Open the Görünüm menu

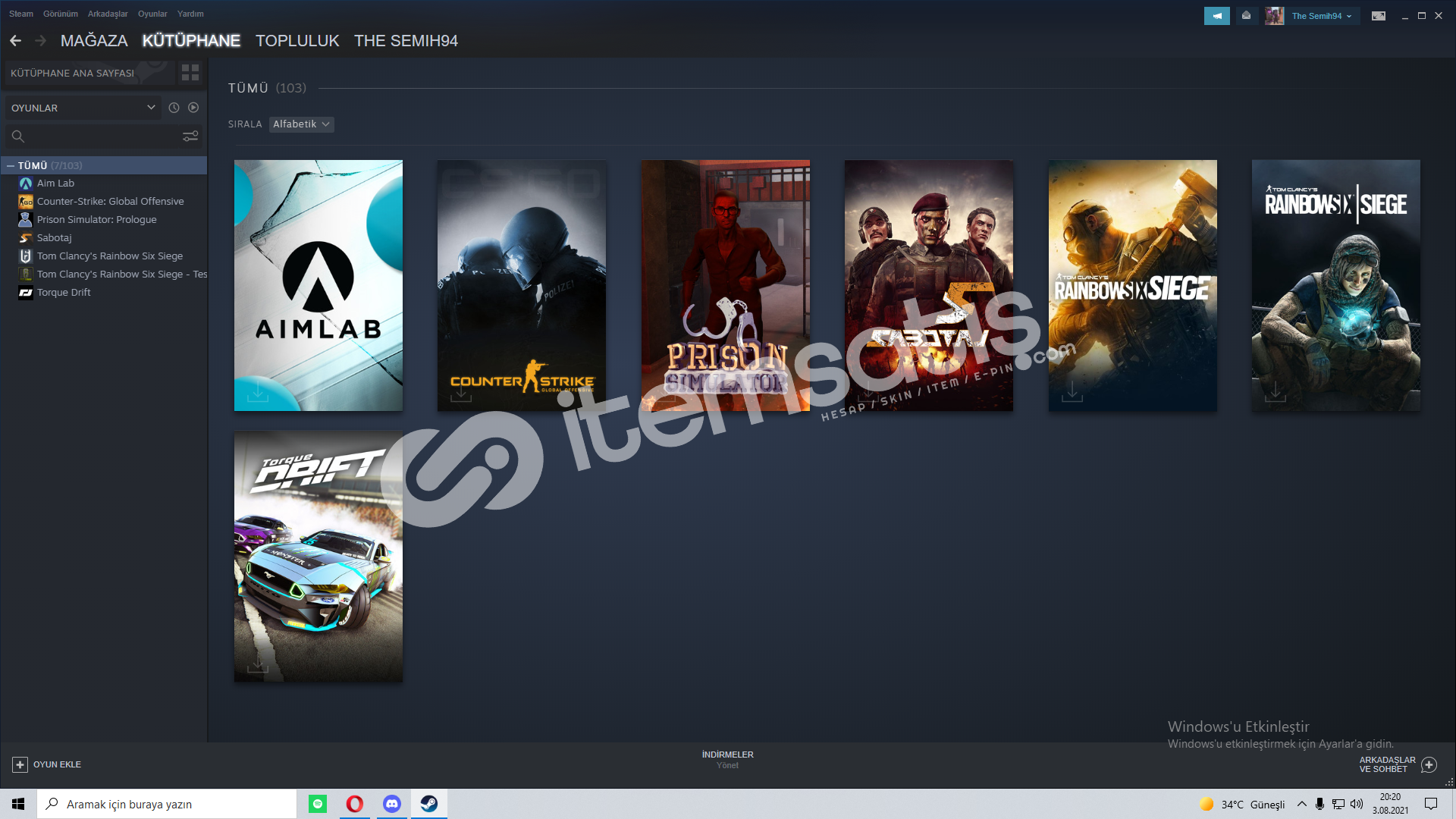(x=61, y=14)
